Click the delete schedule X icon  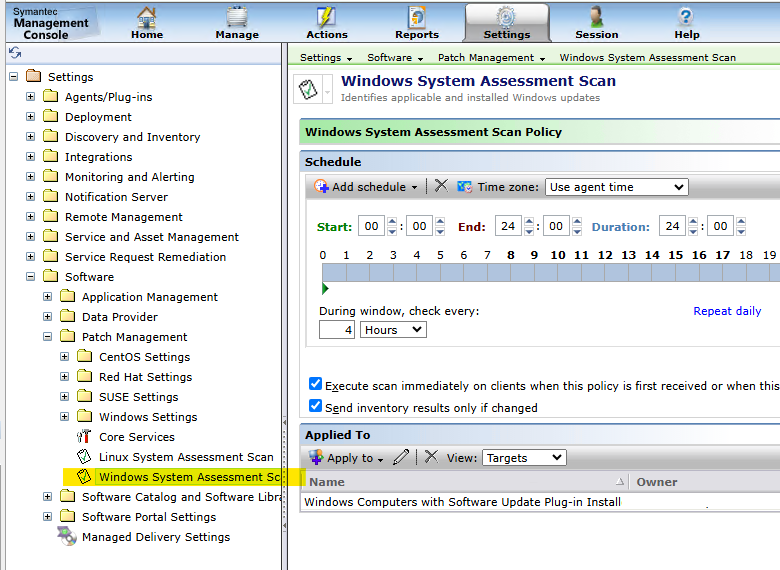coord(441,186)
